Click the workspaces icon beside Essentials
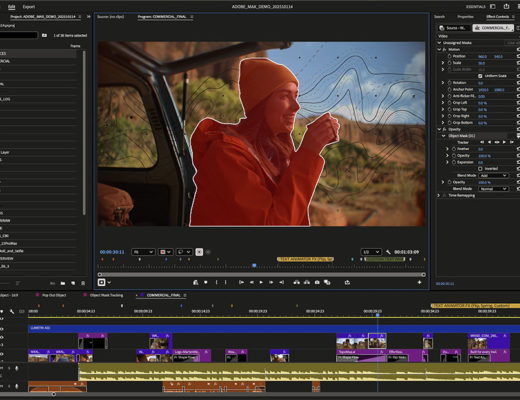This screenshot has width=520, height=400. (x=493, y=6)
